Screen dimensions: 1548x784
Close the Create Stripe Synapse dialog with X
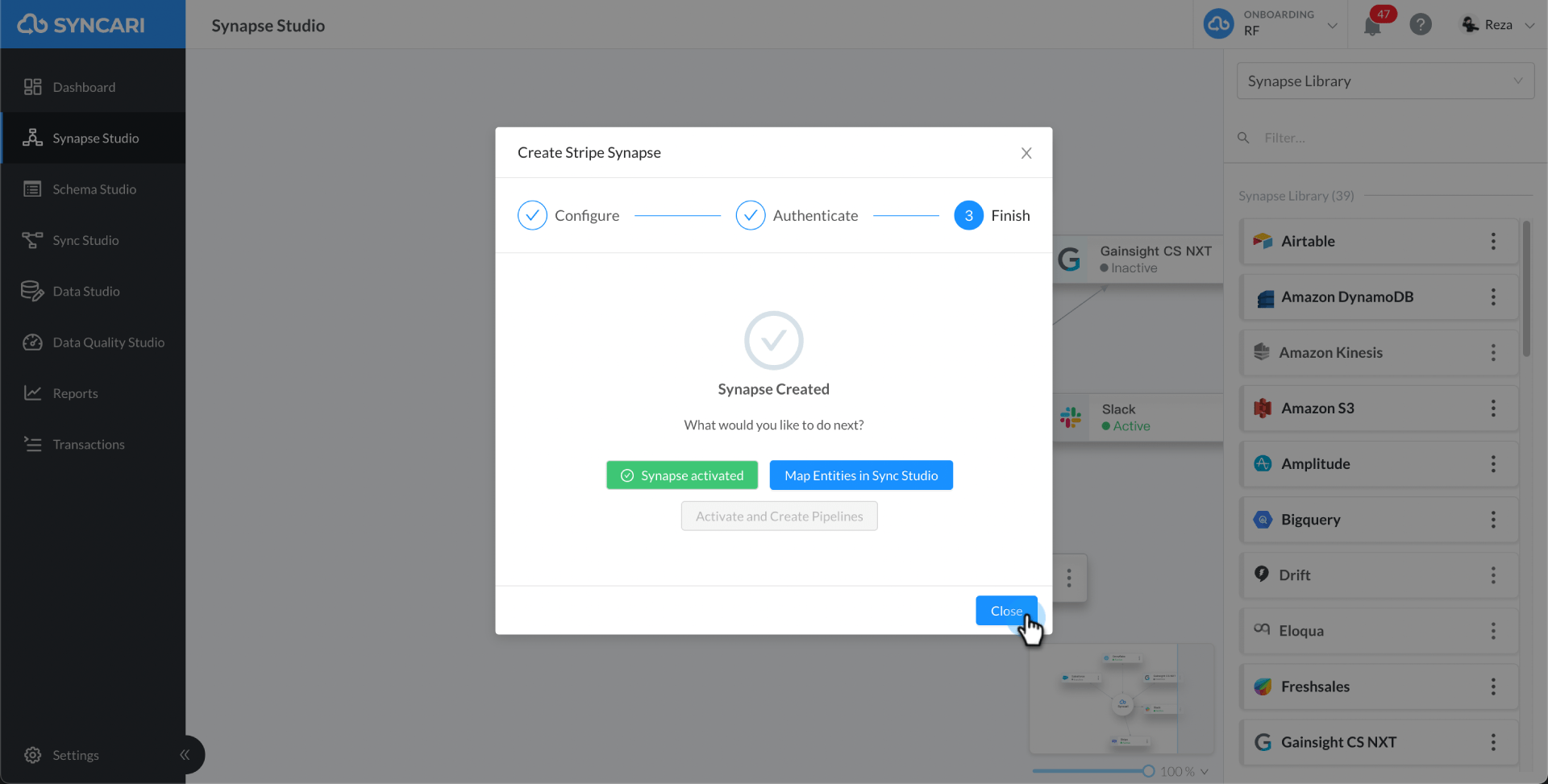pyautogui.click(x=1026, y=153)
